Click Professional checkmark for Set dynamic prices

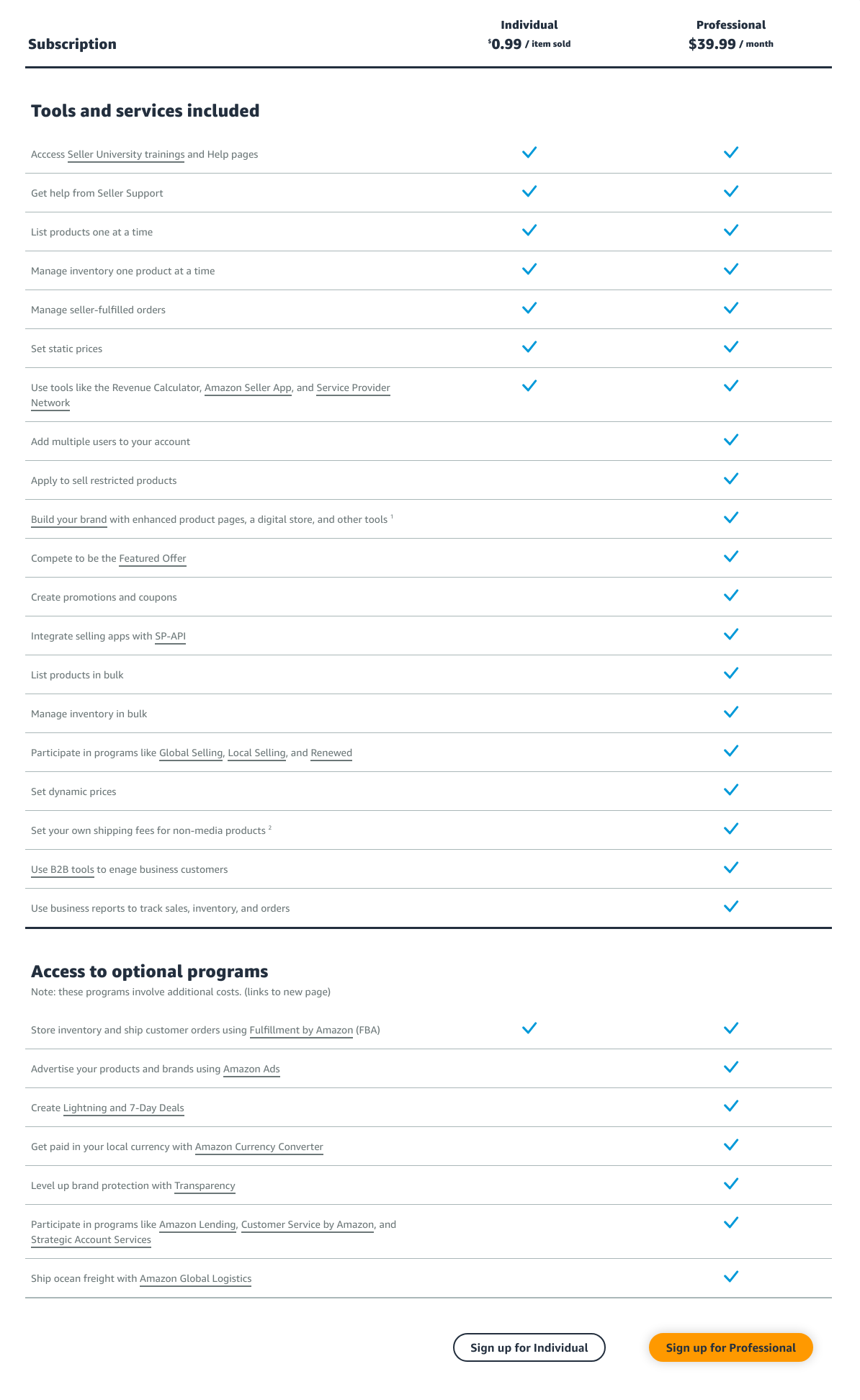pos(731,790)
